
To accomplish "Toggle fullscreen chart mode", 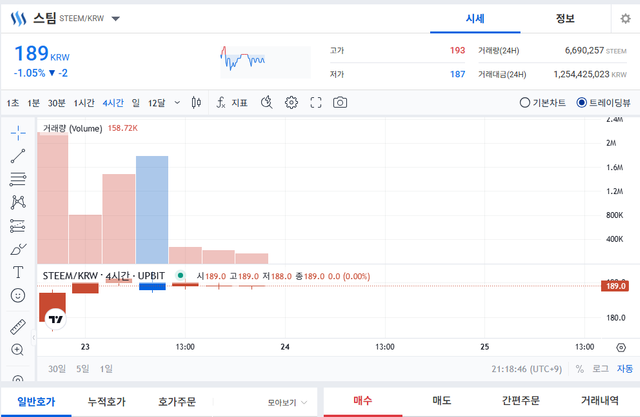I will click(316, 102).
